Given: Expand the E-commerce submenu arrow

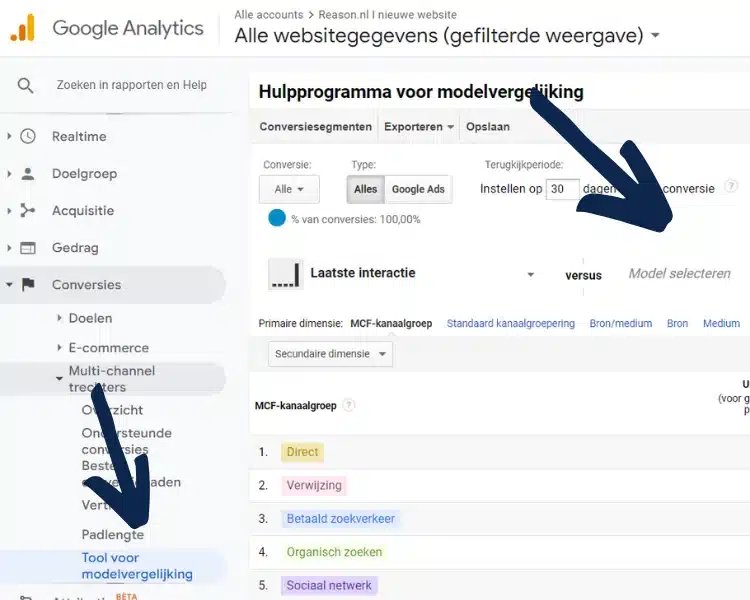Looking at the screenshot, I should [59, 347].
